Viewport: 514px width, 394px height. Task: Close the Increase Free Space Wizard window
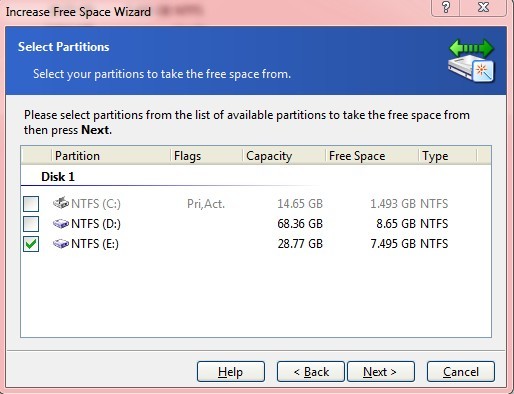point(483,7)
